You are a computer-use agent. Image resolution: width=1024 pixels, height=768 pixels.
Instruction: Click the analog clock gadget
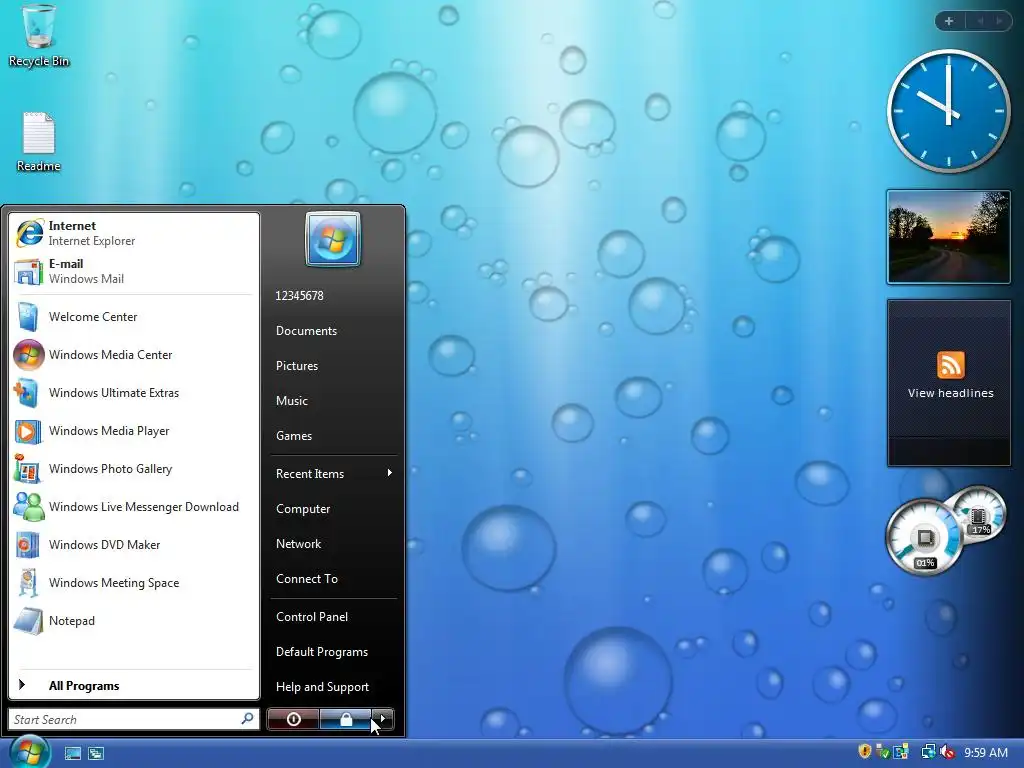(x=948, y=111)
